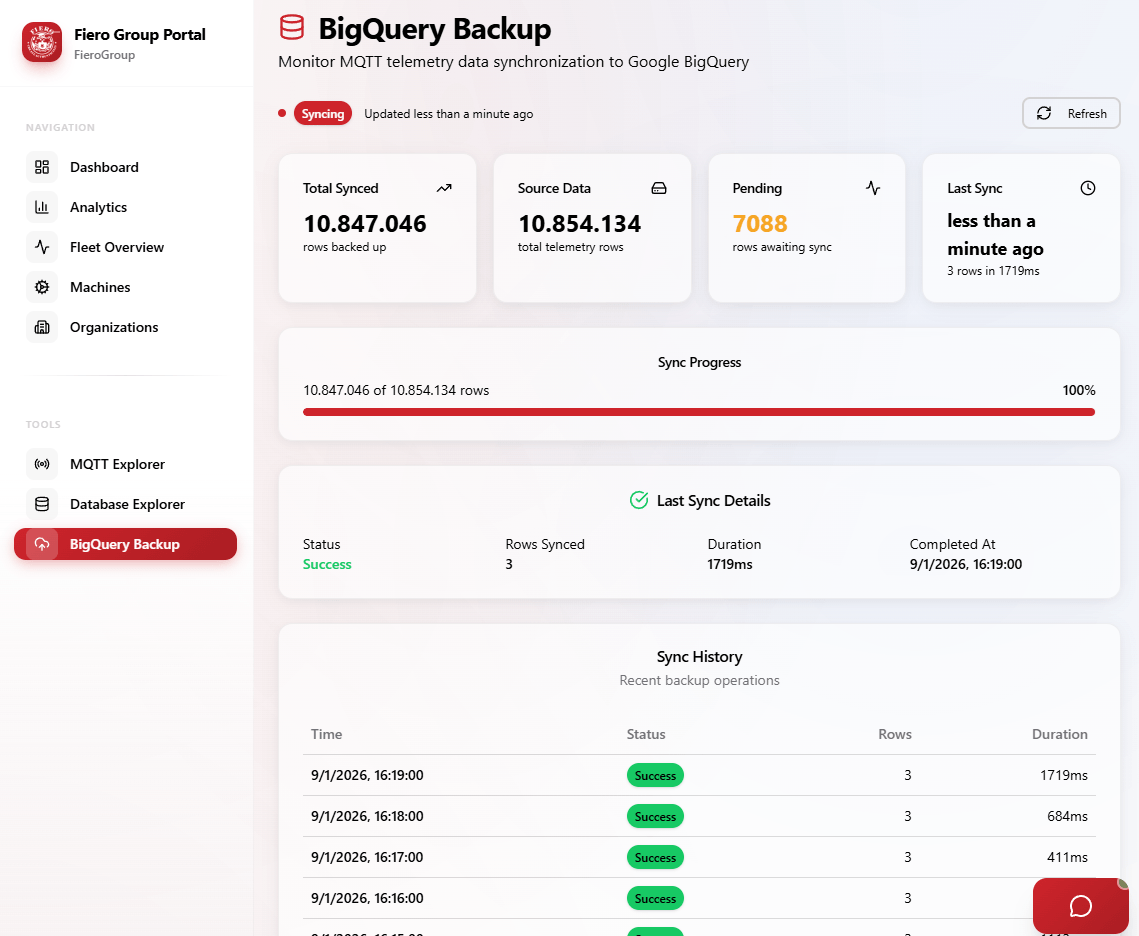Go to the Fleet Overview page
This screenshot has height=936, width=1139.
pos(116,247)
